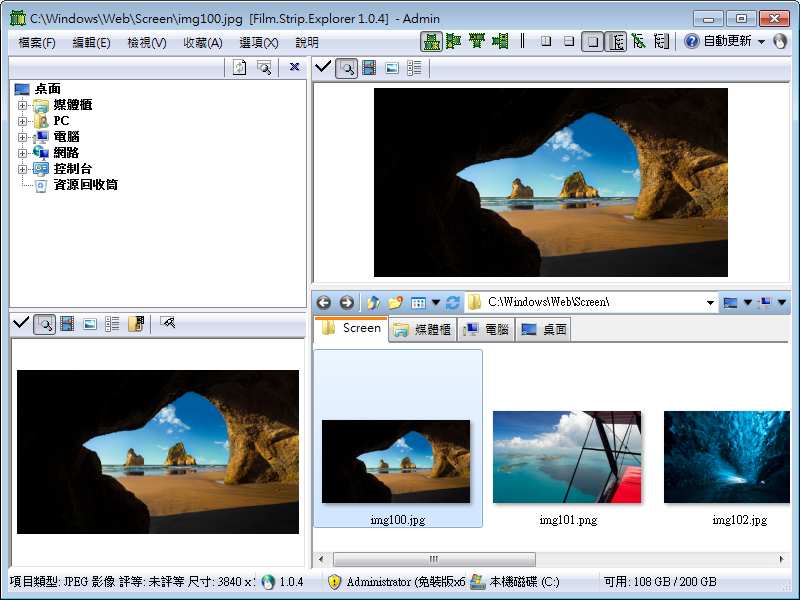Click the filmstrip view icon
Viewport: 800px width, 600px height.
(368, 68)
